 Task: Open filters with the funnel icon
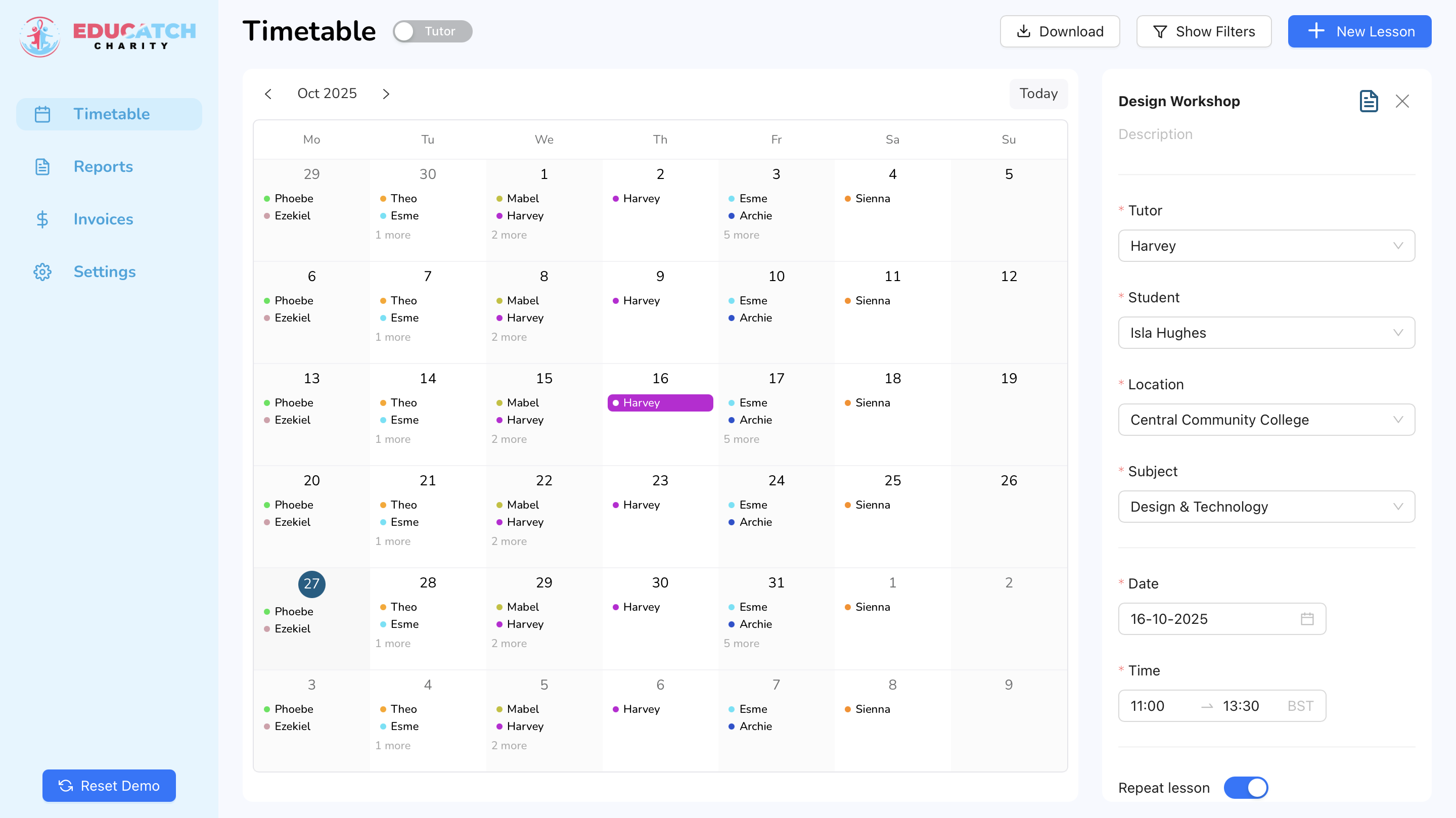(x=1160, y=32)
